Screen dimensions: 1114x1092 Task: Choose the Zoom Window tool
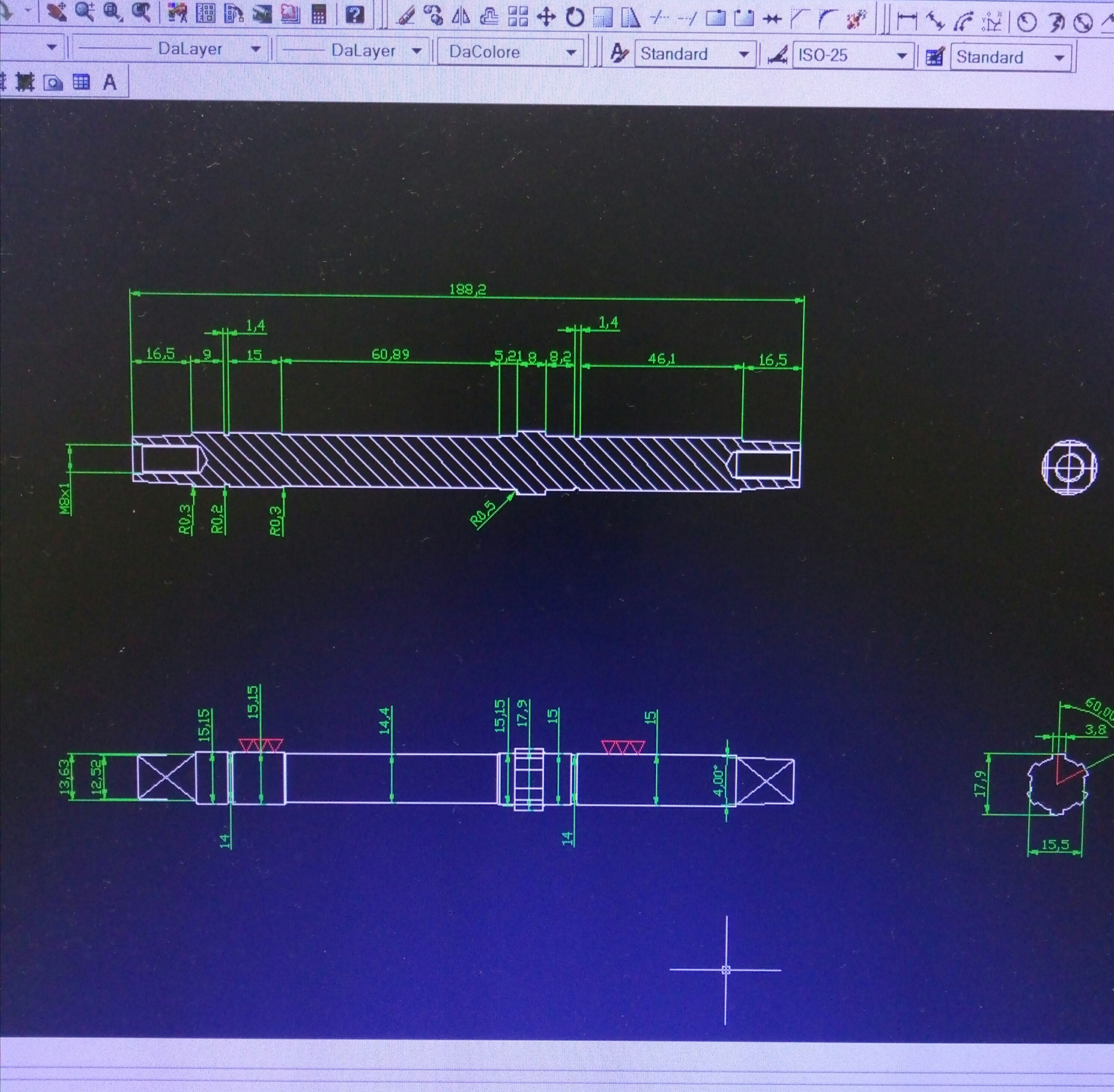pos(113,12)
